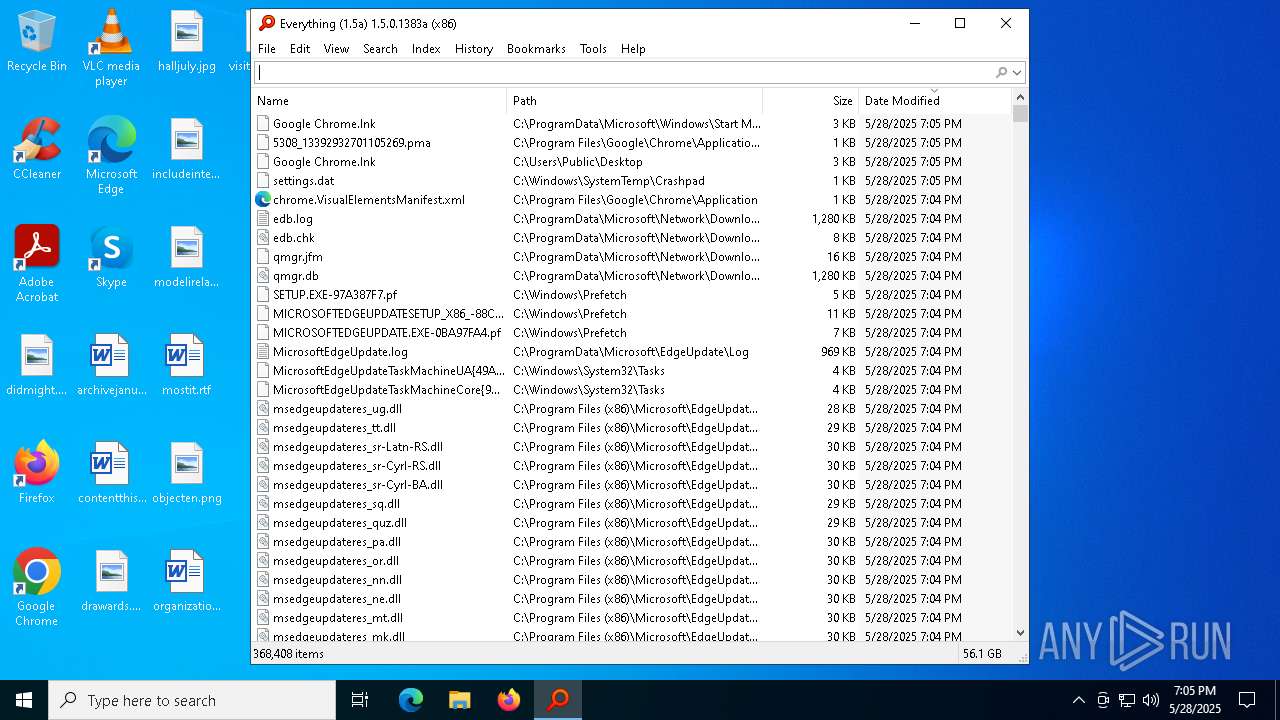Sort results by the Size column
Image resolution: width=1280 pixels, height=720 pixels.
811,100
